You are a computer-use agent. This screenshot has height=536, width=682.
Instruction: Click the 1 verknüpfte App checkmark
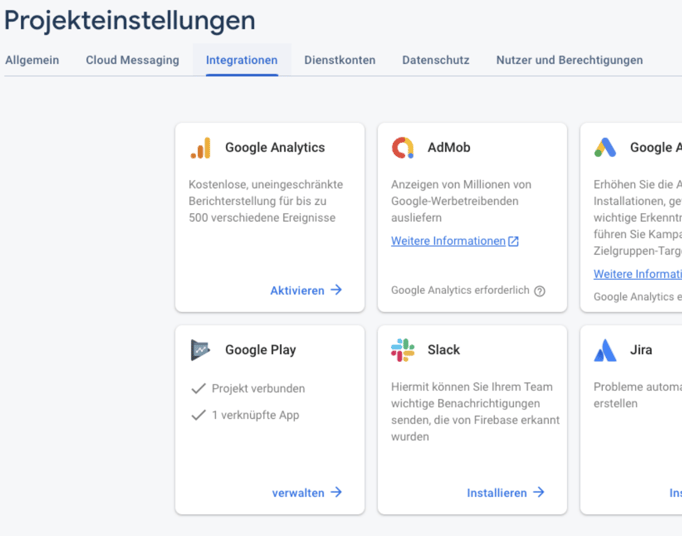pos(198,415)
